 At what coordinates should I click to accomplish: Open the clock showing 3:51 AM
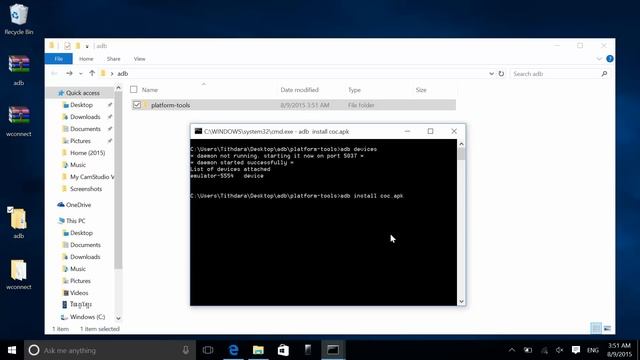619,350
